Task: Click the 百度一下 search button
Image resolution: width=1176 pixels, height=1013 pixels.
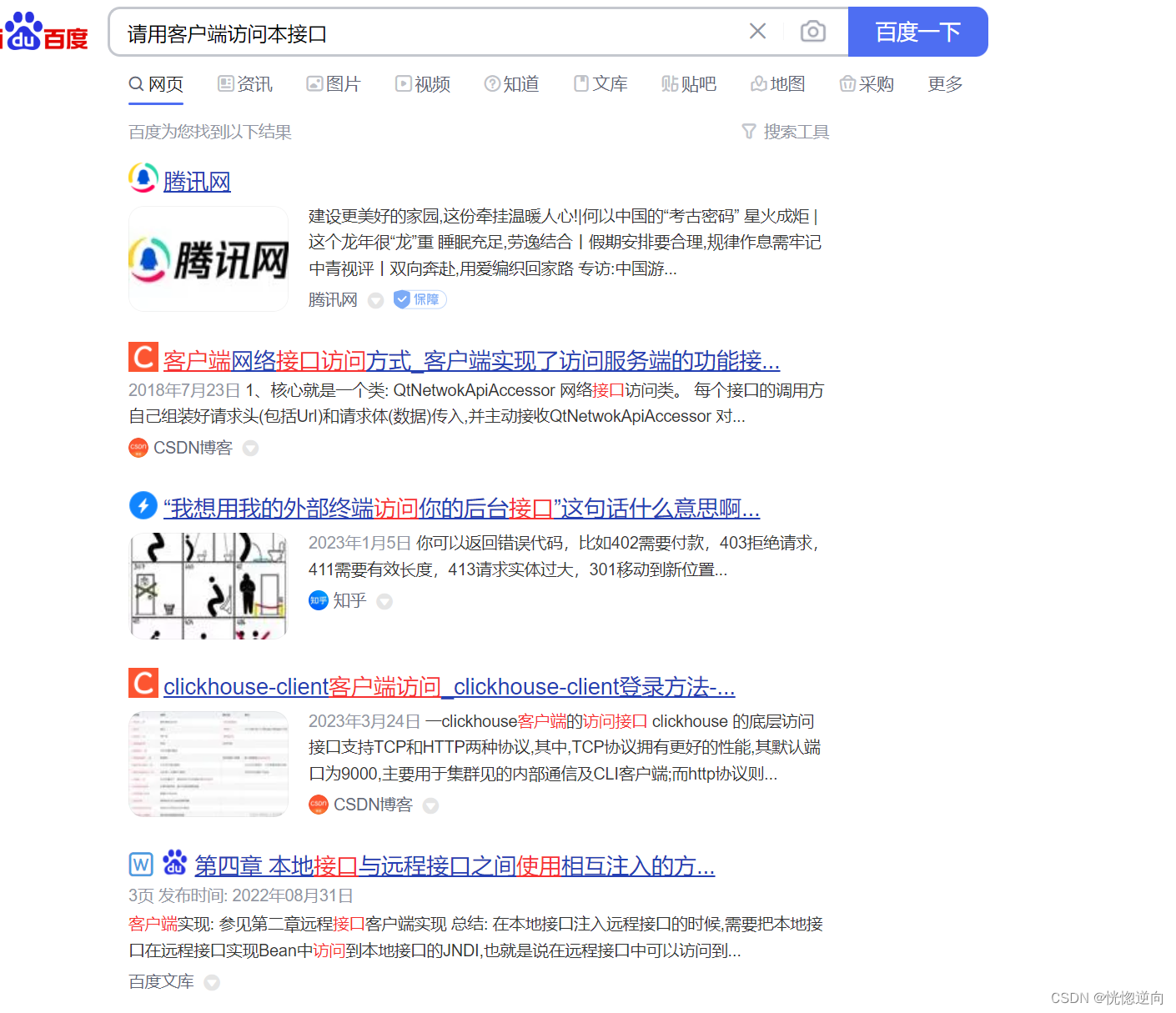Action: (x=917, y=32)
